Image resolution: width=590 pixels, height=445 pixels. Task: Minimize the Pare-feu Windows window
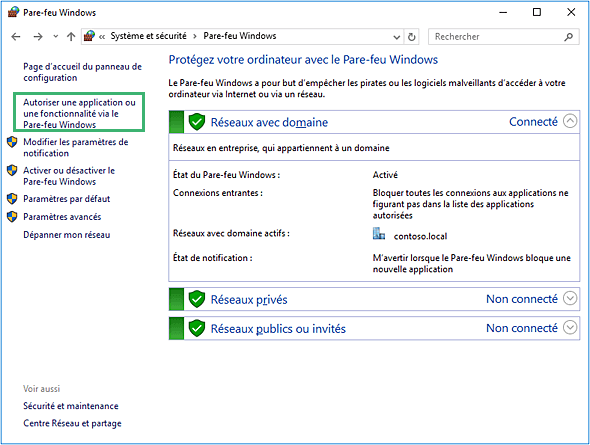point(503,12)
